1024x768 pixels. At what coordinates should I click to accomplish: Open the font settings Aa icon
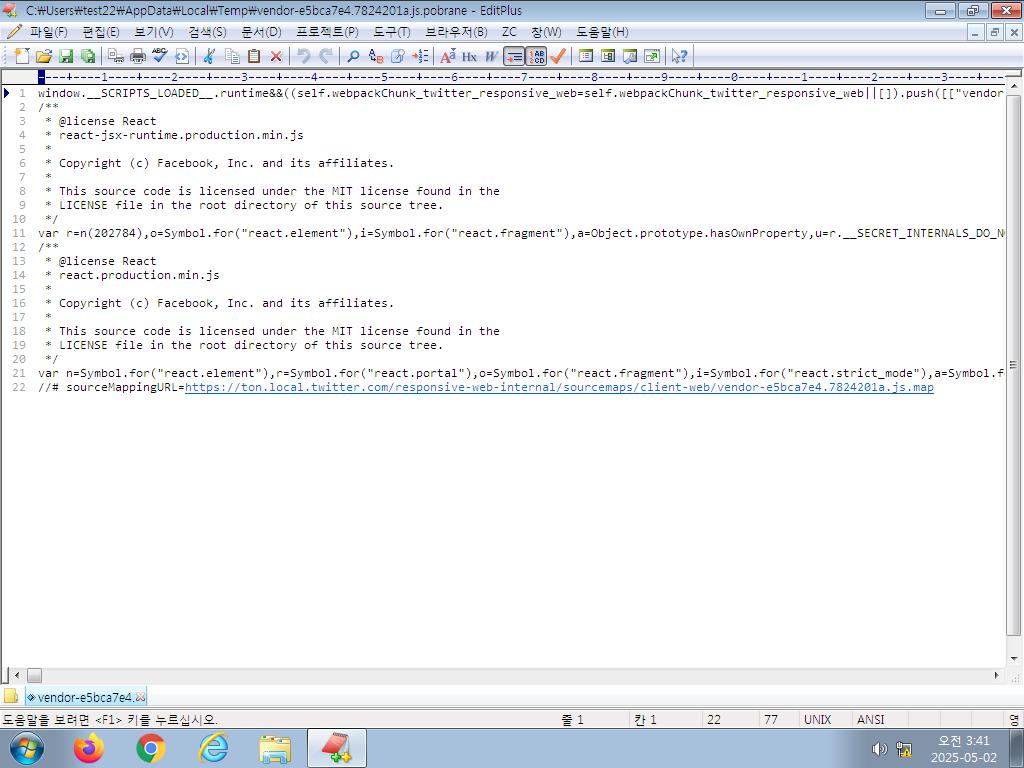pos(447,56)
